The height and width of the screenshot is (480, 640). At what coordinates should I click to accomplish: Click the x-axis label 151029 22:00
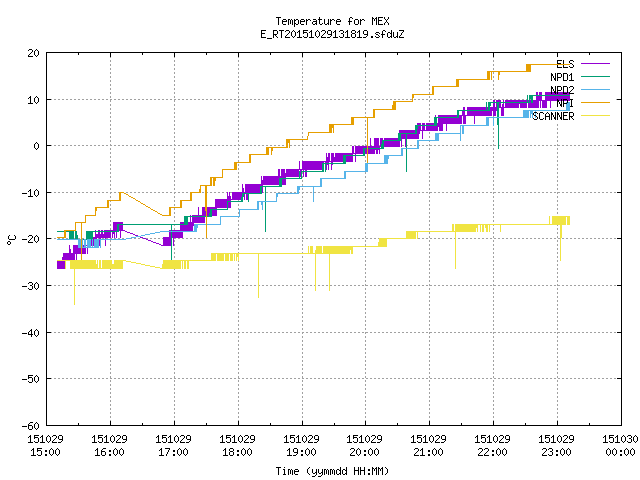[x=493, y=446]
